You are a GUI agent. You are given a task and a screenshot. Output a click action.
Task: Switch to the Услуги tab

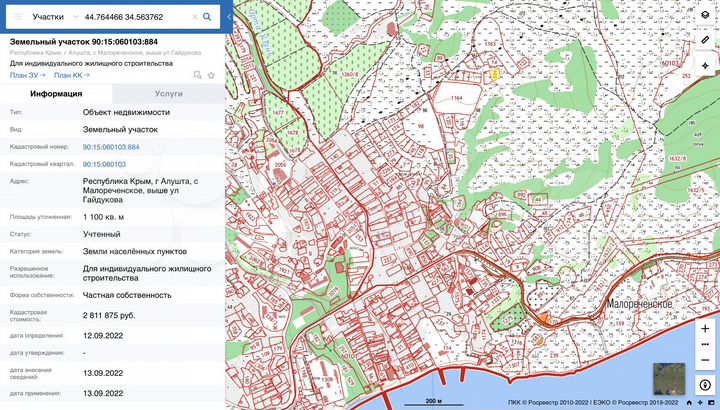pos(169,93)
